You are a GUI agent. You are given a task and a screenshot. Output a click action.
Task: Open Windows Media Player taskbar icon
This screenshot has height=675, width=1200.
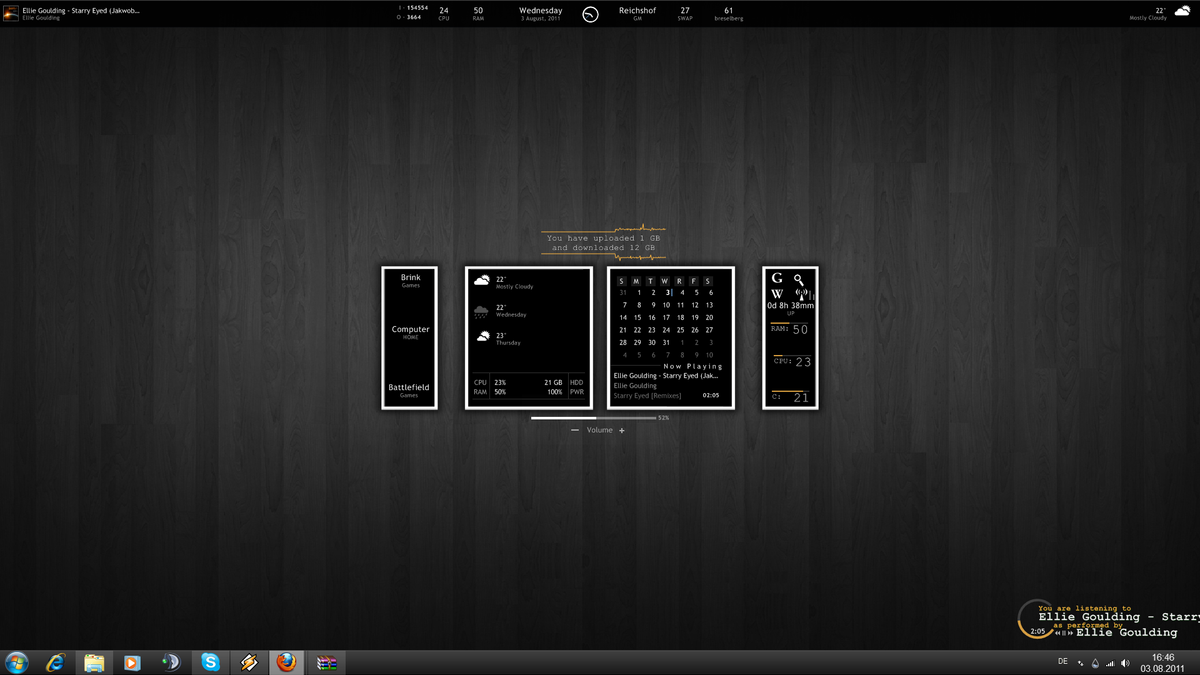[132, 662]
